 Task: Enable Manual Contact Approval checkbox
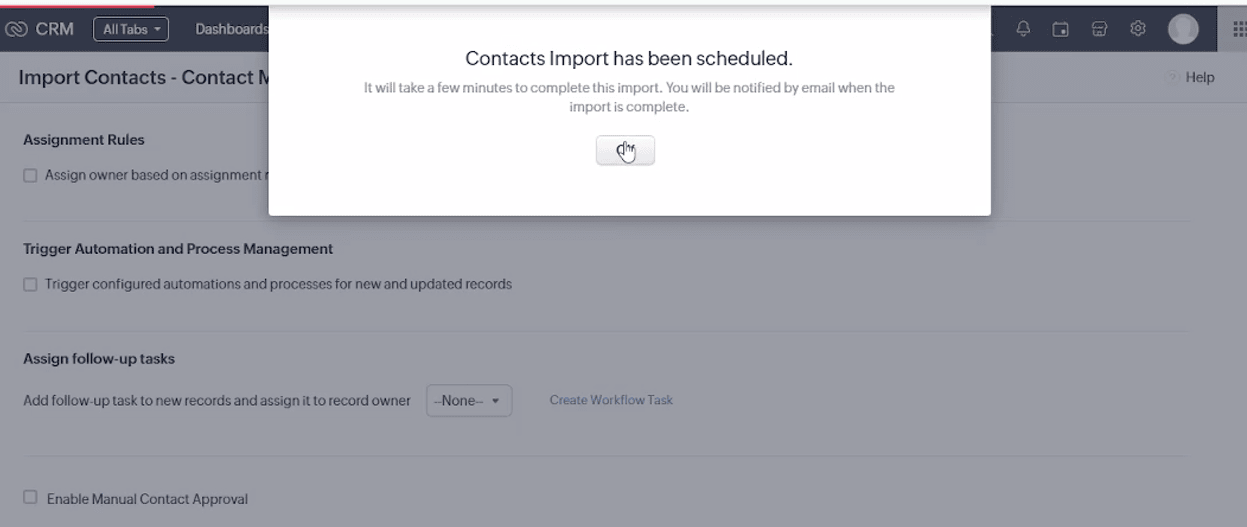point(30,497)
